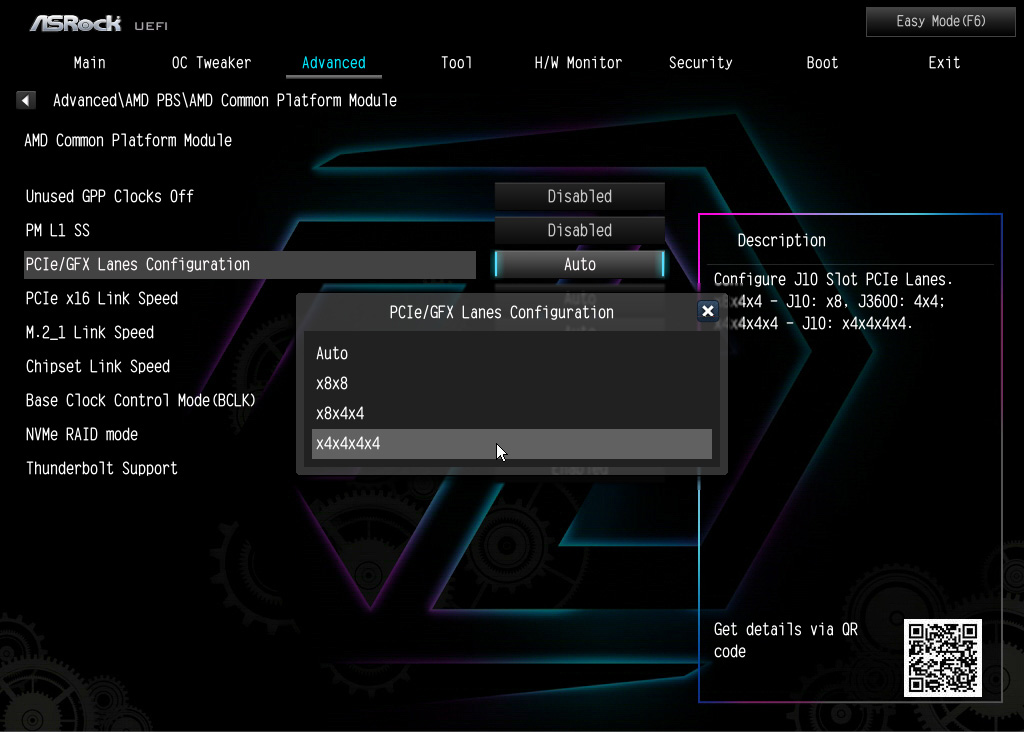Switch to the H/W Monitor tab
Screen dimensions: 1024x732
tap(578, 63)
